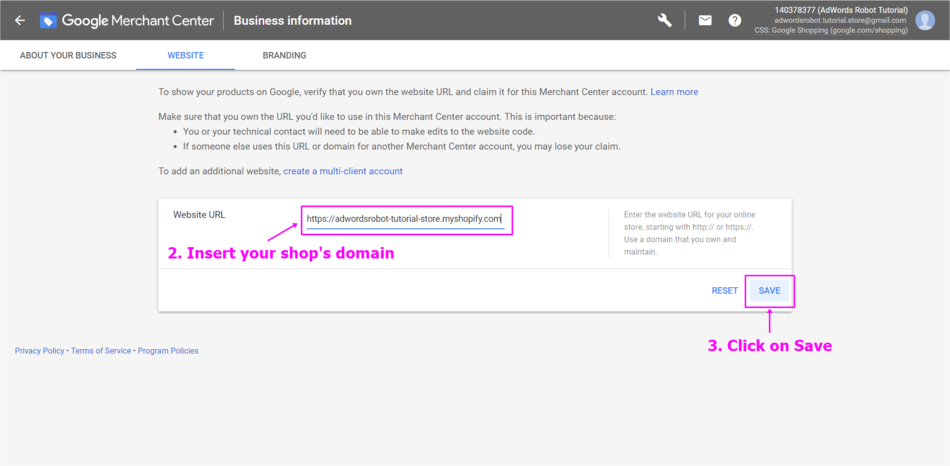Switch to the About Your Business tab

pos(68,55)
